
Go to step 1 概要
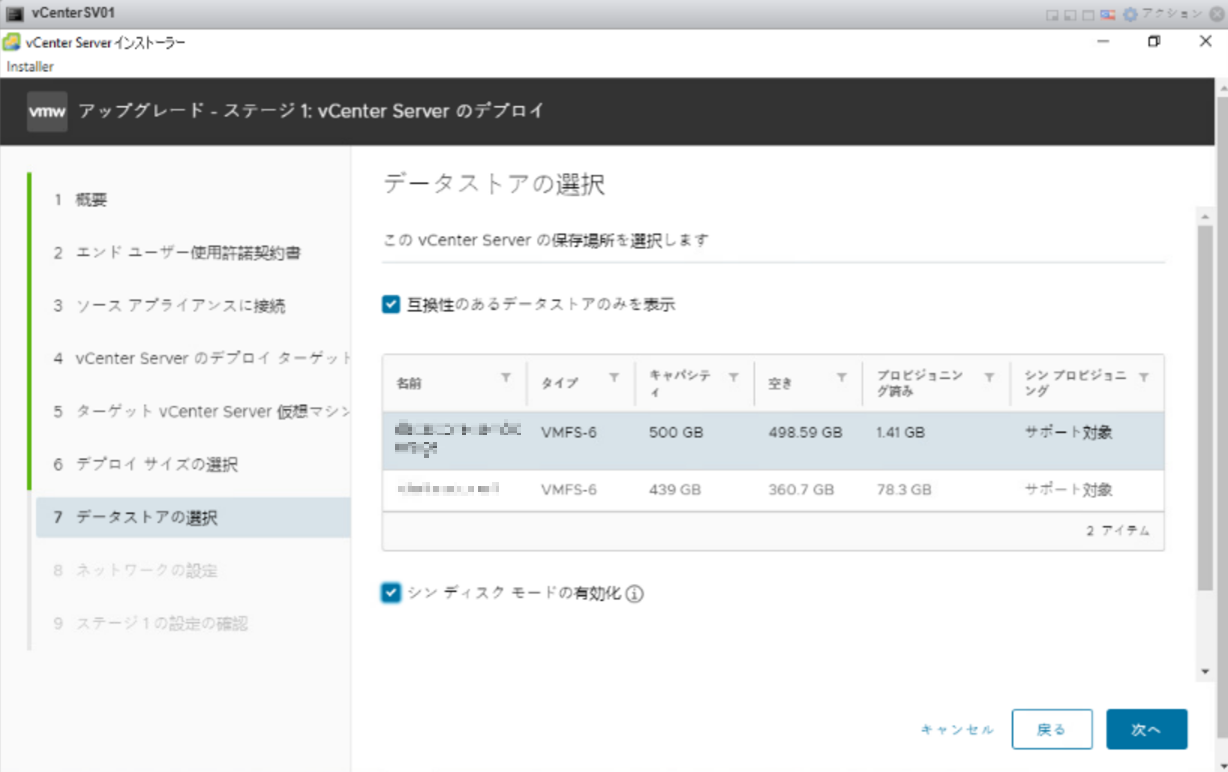(x=92, y=200)
